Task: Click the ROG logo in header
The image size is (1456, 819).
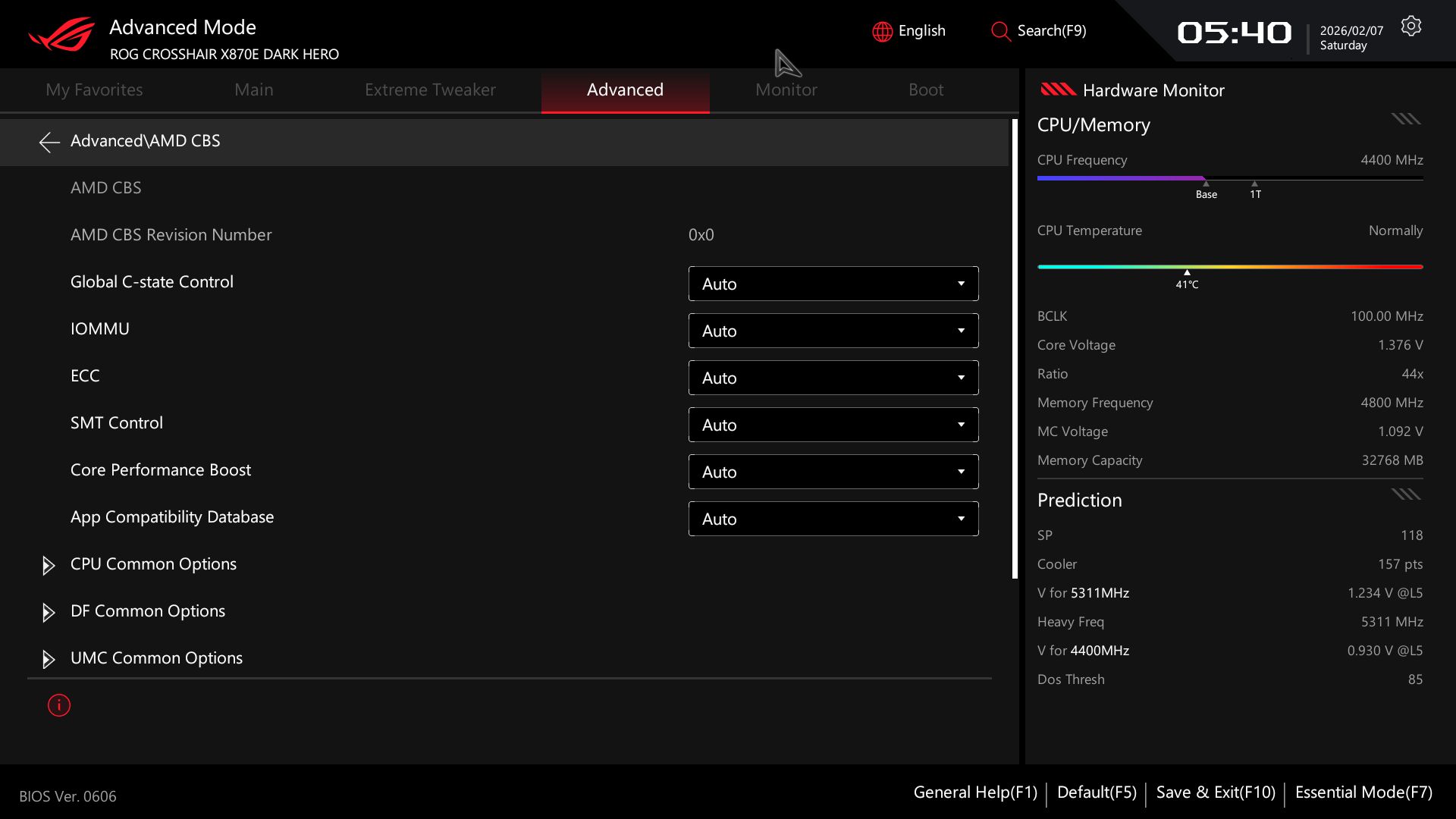Action: coord(62,35)
